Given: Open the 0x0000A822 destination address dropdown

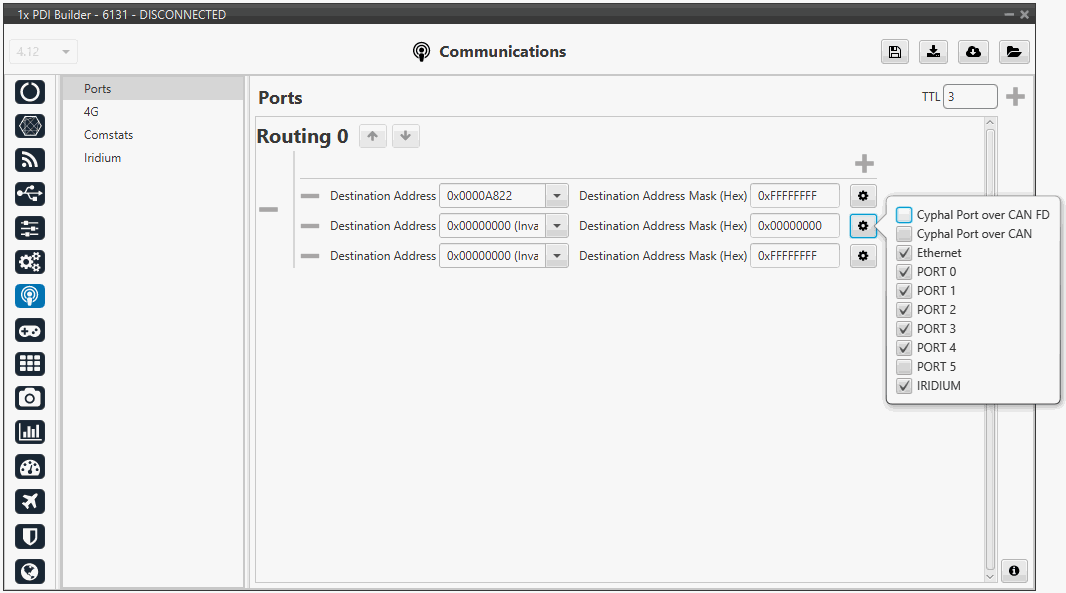Looking at the screenshot, I should [557, 196].
